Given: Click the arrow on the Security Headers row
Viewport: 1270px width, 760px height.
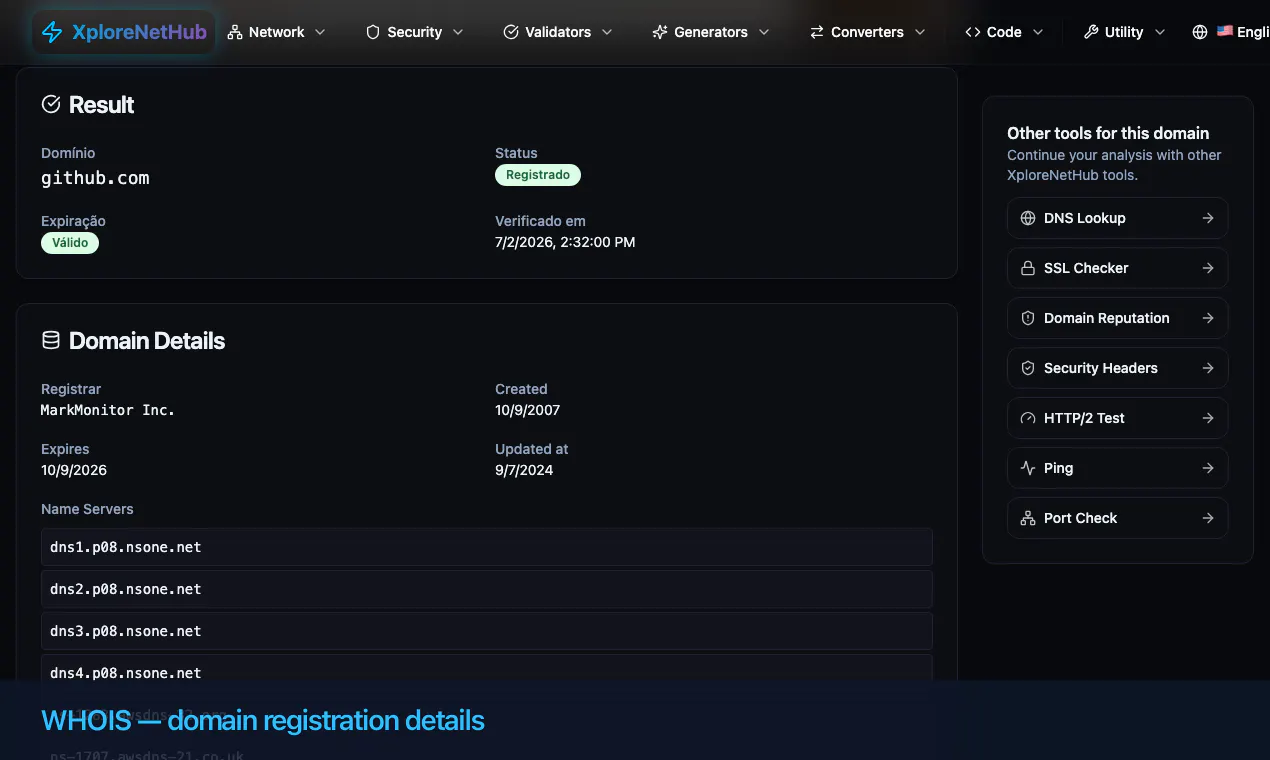Looking at the screenshot, I should pyautogui.click(x=1208, y=368).
